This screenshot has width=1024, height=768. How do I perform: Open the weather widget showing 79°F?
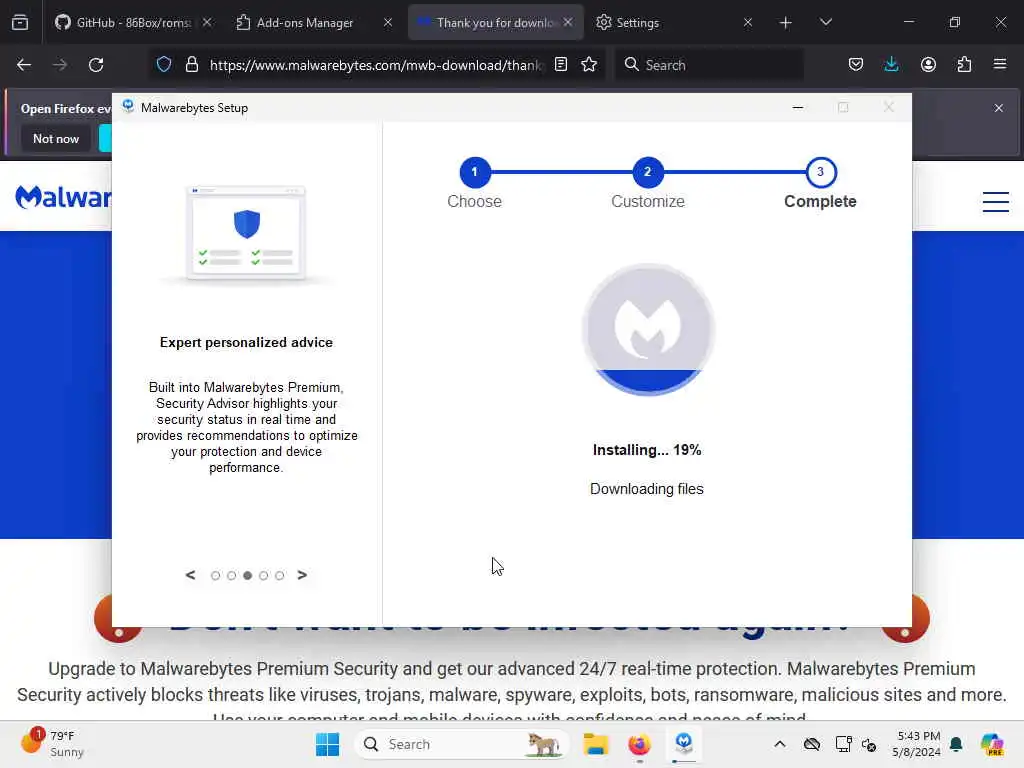[x=52, y=744]
